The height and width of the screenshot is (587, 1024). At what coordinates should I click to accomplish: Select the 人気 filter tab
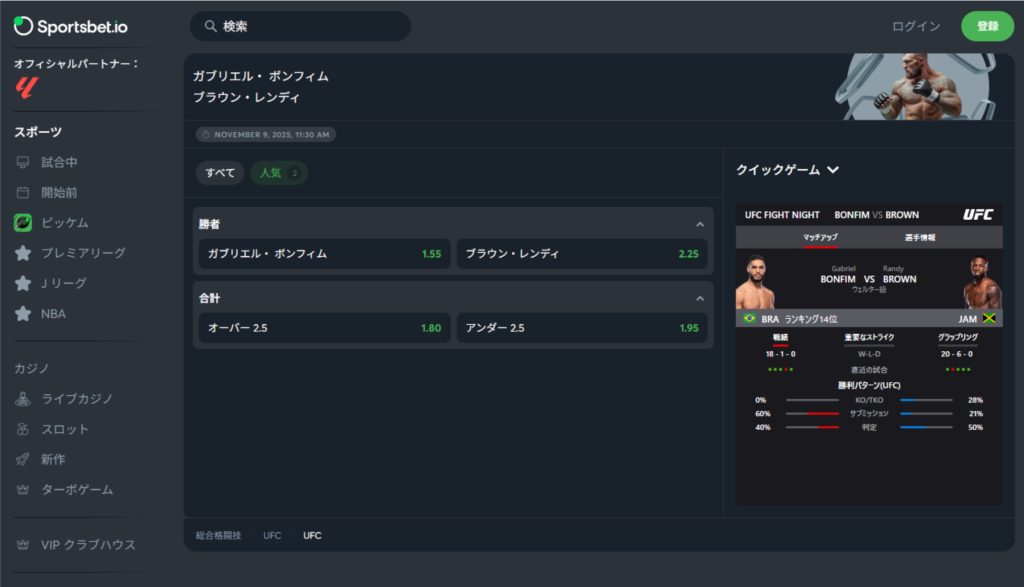tap(278, 173)
